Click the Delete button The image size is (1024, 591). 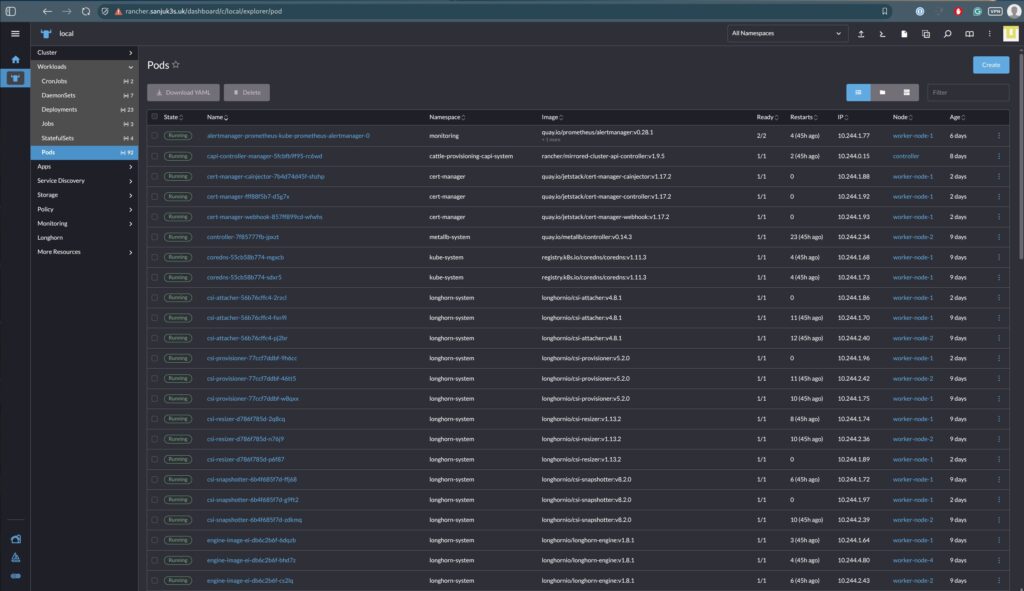tap(247, 93)
